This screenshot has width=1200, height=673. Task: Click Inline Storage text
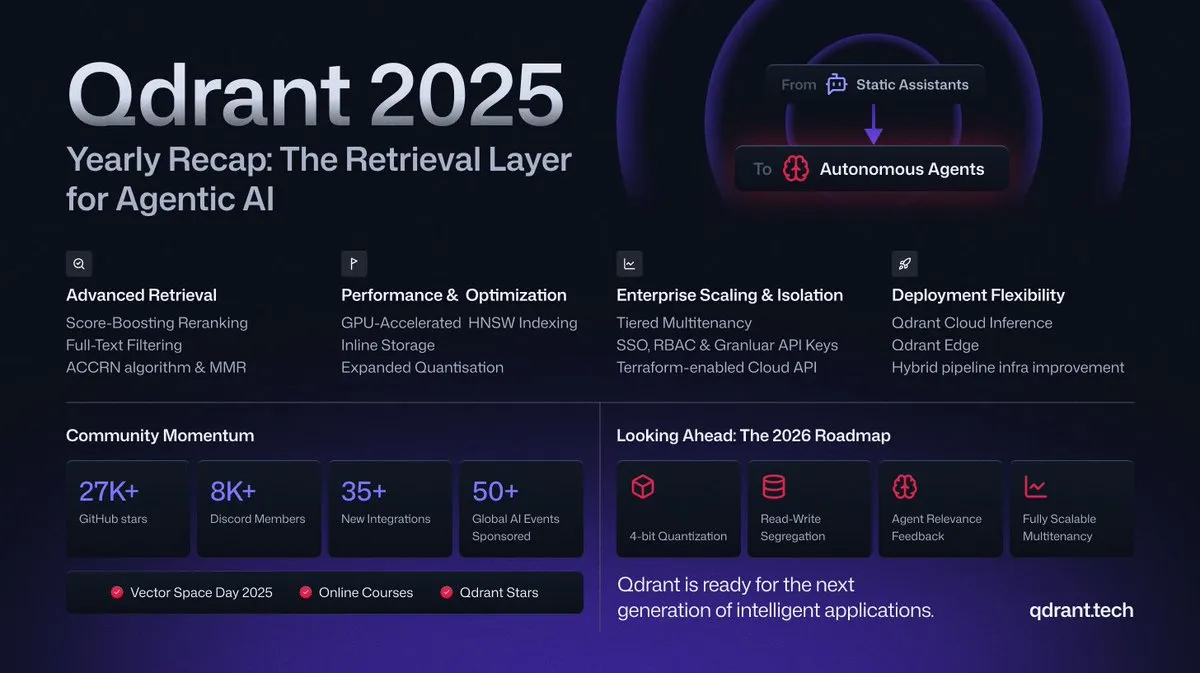tap(388, 345)
